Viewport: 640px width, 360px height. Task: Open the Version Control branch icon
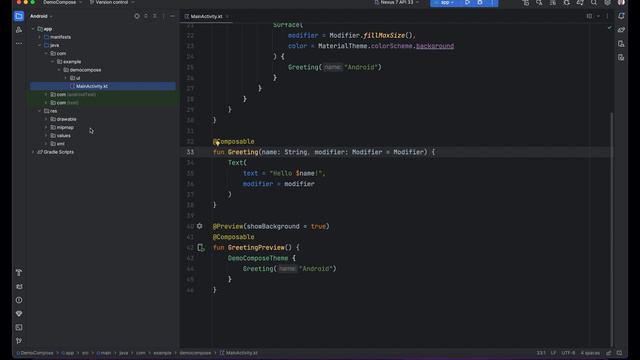tap(19, 341)
